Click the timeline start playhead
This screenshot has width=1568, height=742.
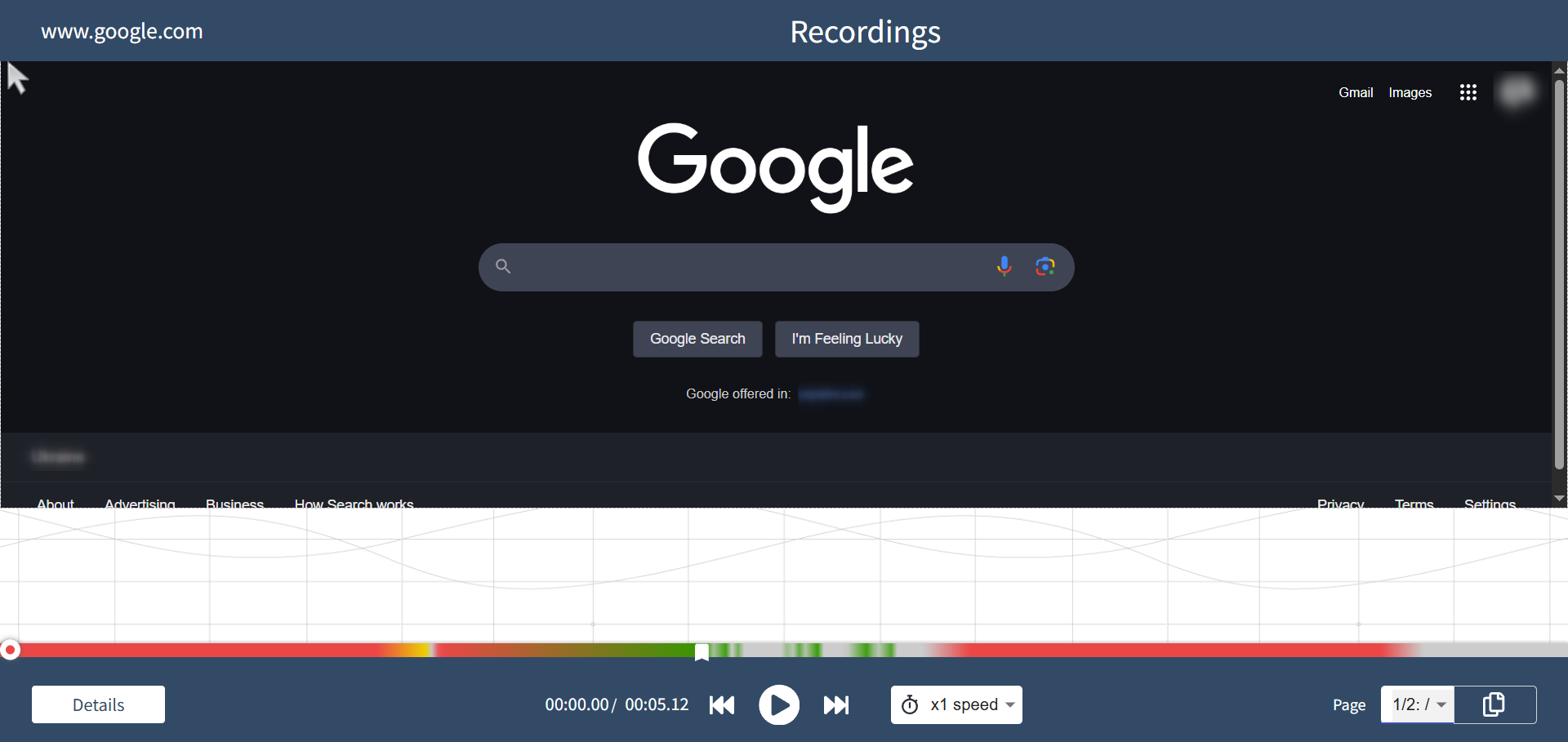(x=10, y=650)
